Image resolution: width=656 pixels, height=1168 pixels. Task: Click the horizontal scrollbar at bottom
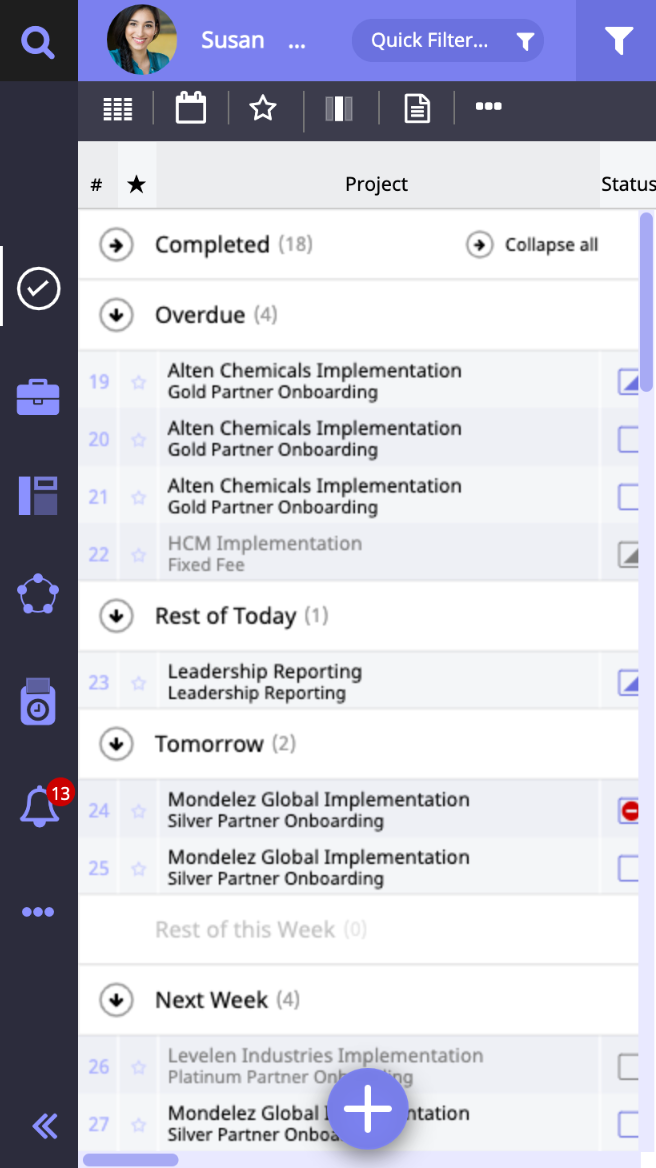pos(130,1160)
